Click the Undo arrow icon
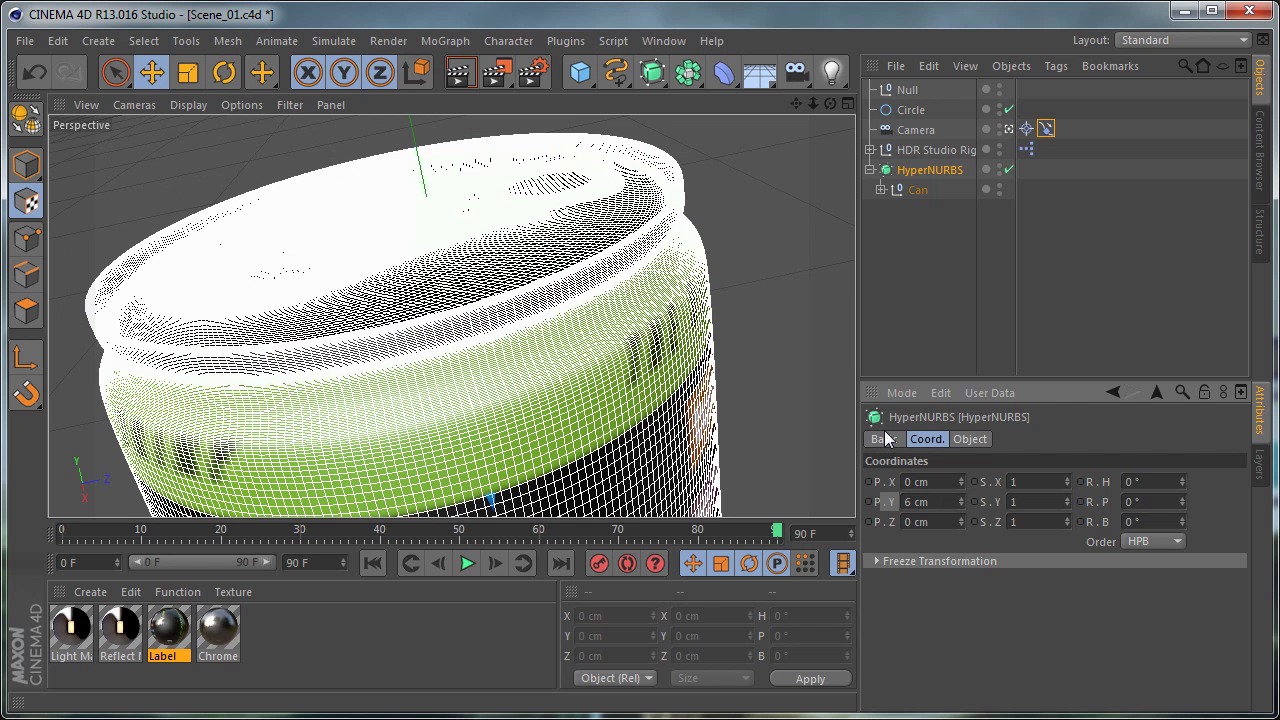Image resolution: width=1280 pixels, height=720 pixels. (34, 72)
